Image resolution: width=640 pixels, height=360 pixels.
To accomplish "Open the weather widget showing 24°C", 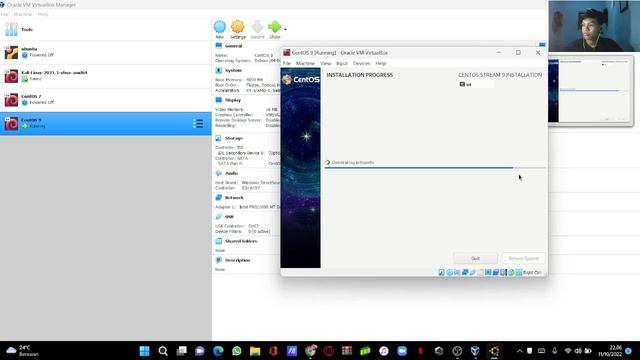I will (23, 351).
